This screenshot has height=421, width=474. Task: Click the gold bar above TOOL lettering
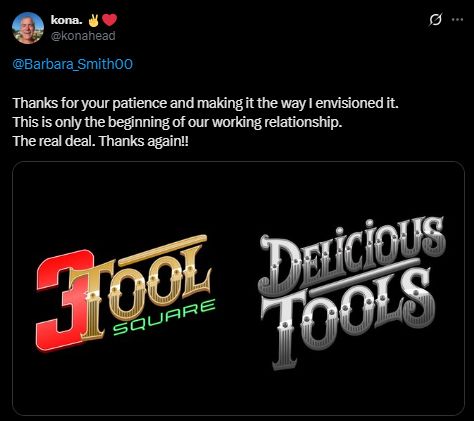pyautogui.click(x=163, y=250)
